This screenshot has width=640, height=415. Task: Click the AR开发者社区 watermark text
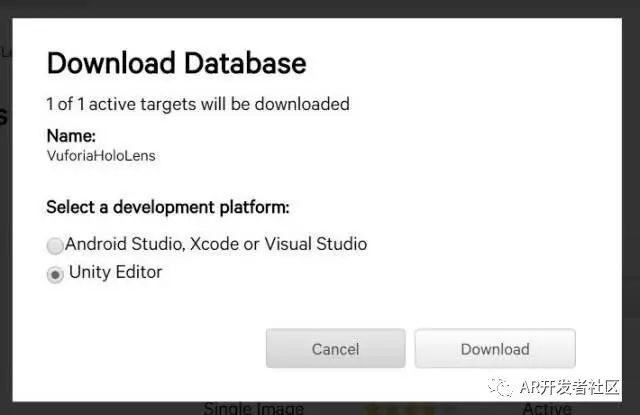(570, 387)
